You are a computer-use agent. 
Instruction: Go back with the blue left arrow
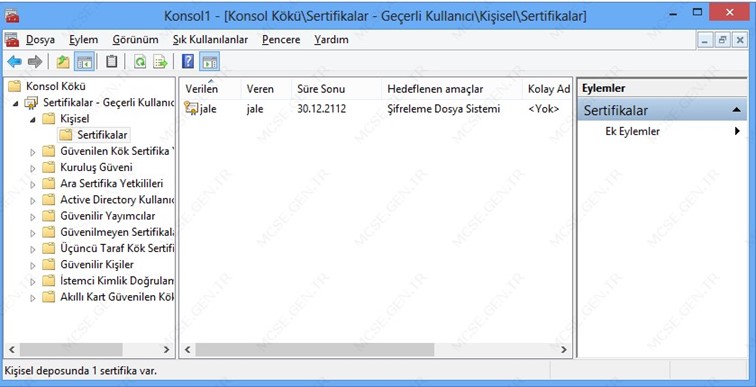point(14,62)
